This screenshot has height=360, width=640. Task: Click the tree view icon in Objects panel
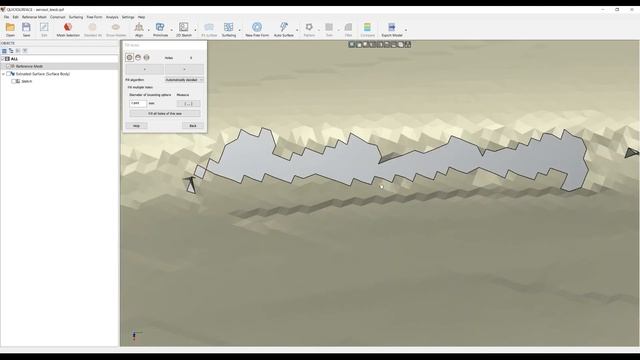pyautogui.click(x=11, y=51)
